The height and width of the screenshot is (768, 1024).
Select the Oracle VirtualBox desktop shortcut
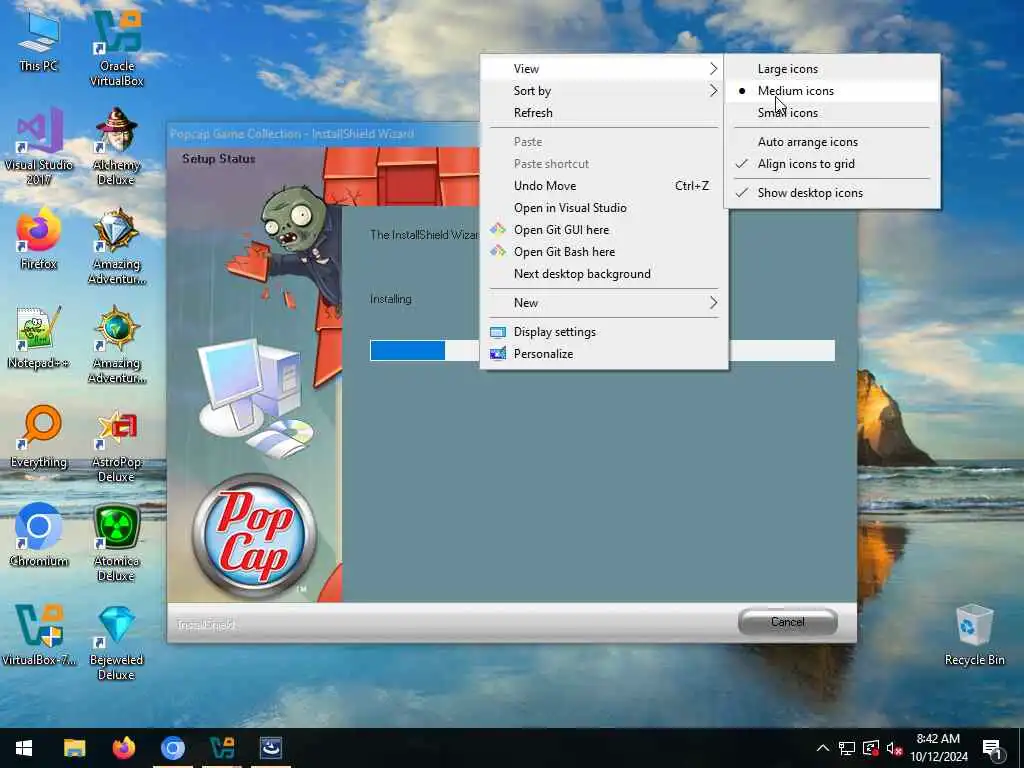[x=117, y=49]
